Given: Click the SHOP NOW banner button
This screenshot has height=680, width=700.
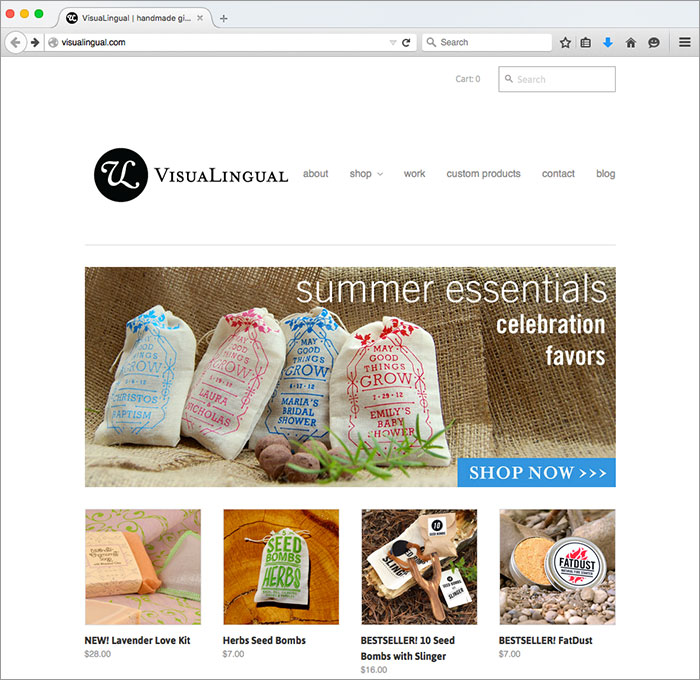Looking at the screenshot, I should 536,472.
